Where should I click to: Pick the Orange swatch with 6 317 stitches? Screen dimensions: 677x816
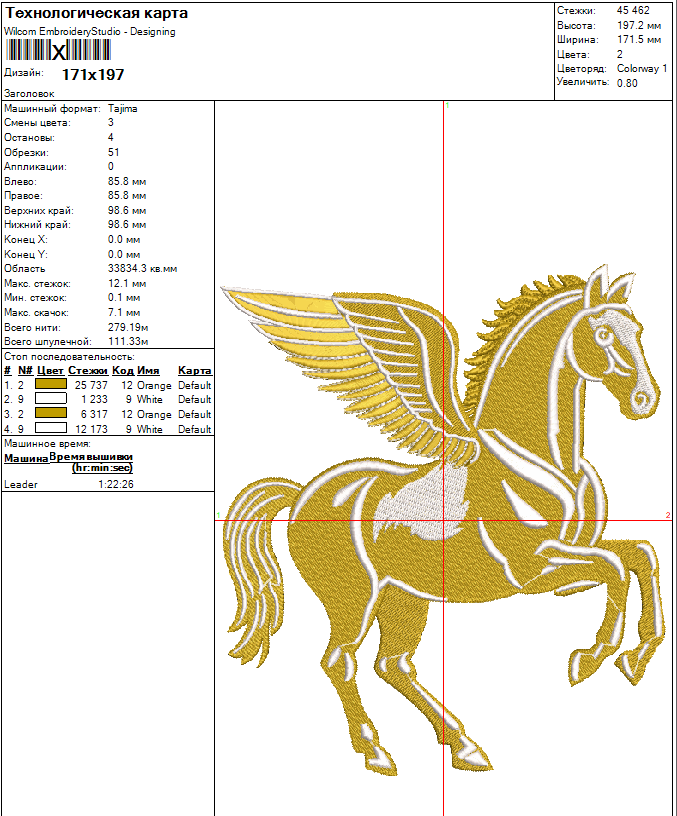[x=51, y=414]
